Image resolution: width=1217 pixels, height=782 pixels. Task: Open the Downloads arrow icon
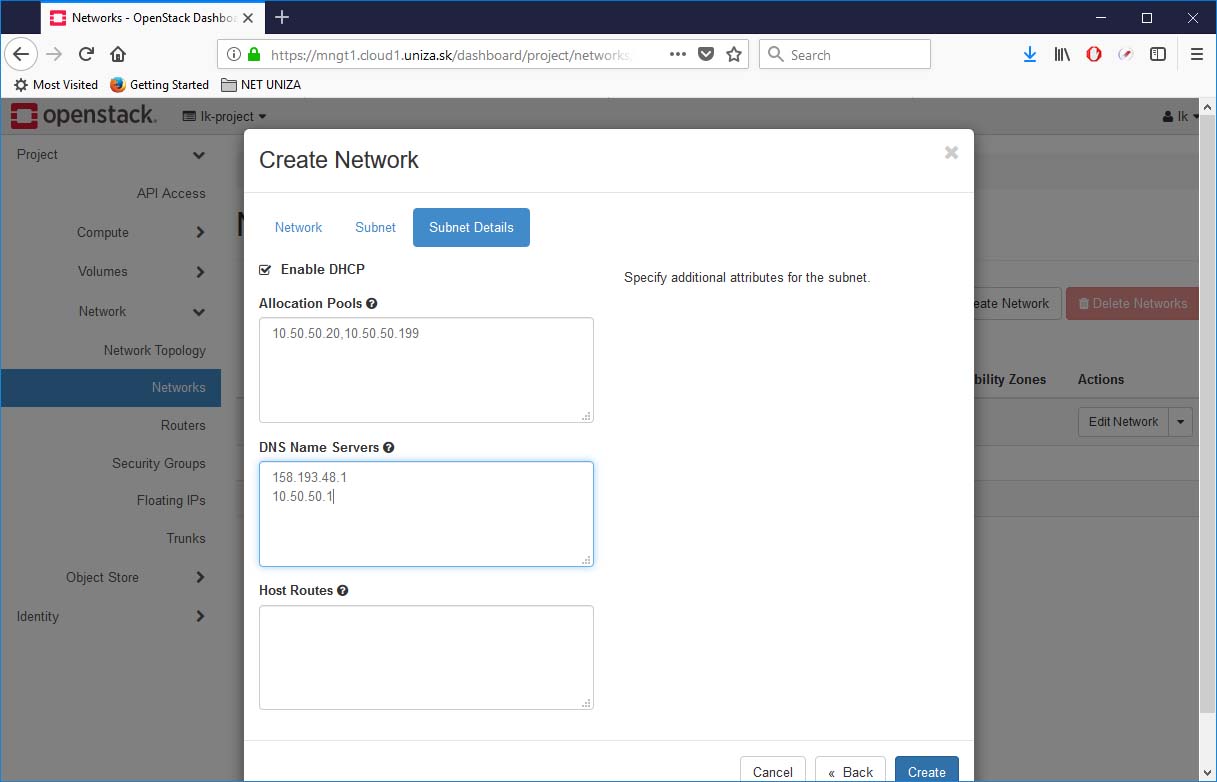point(1030,54)
